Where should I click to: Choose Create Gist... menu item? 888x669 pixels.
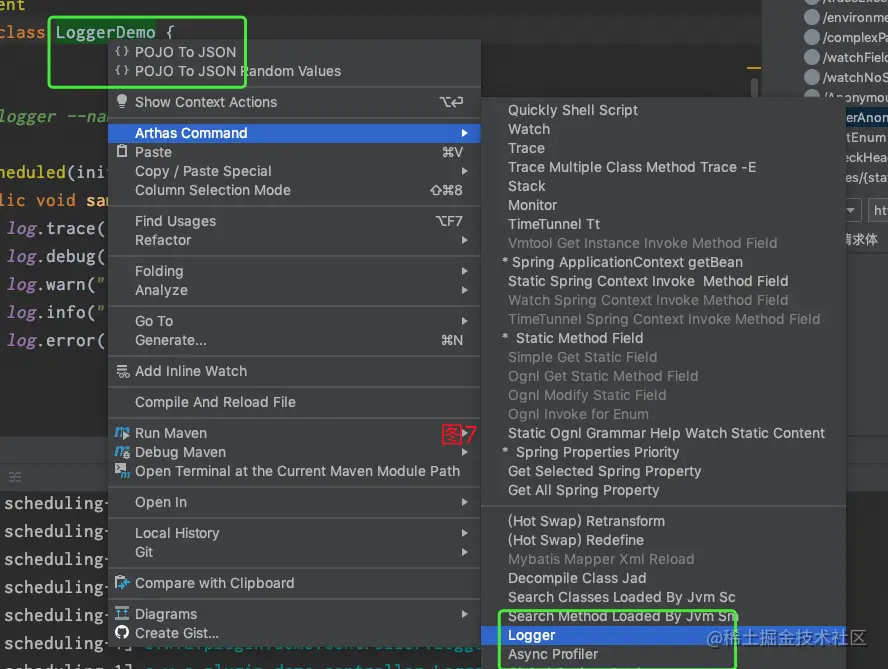coord(294,633)
